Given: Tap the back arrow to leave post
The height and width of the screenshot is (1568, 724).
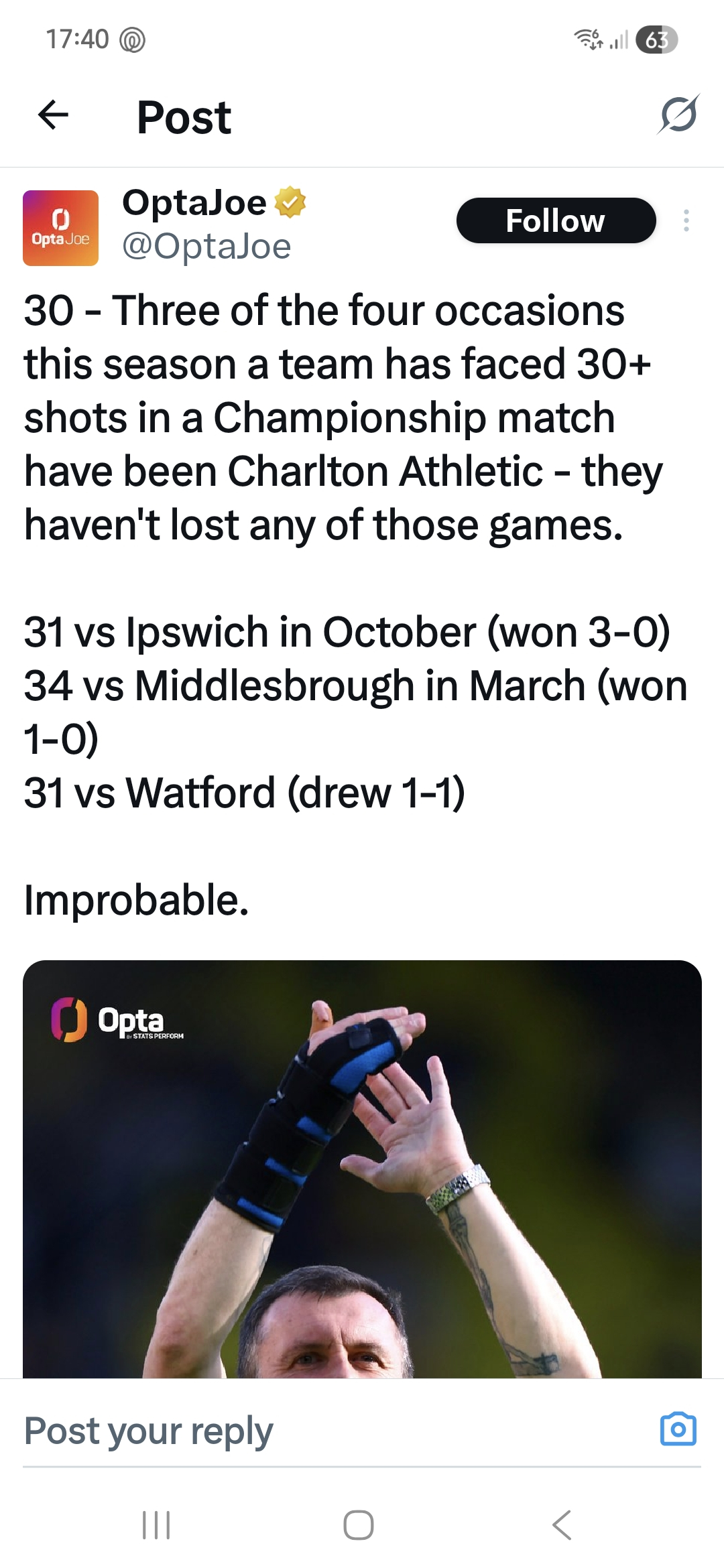Looking at the screenshot, I should click(x=54, y=115).
